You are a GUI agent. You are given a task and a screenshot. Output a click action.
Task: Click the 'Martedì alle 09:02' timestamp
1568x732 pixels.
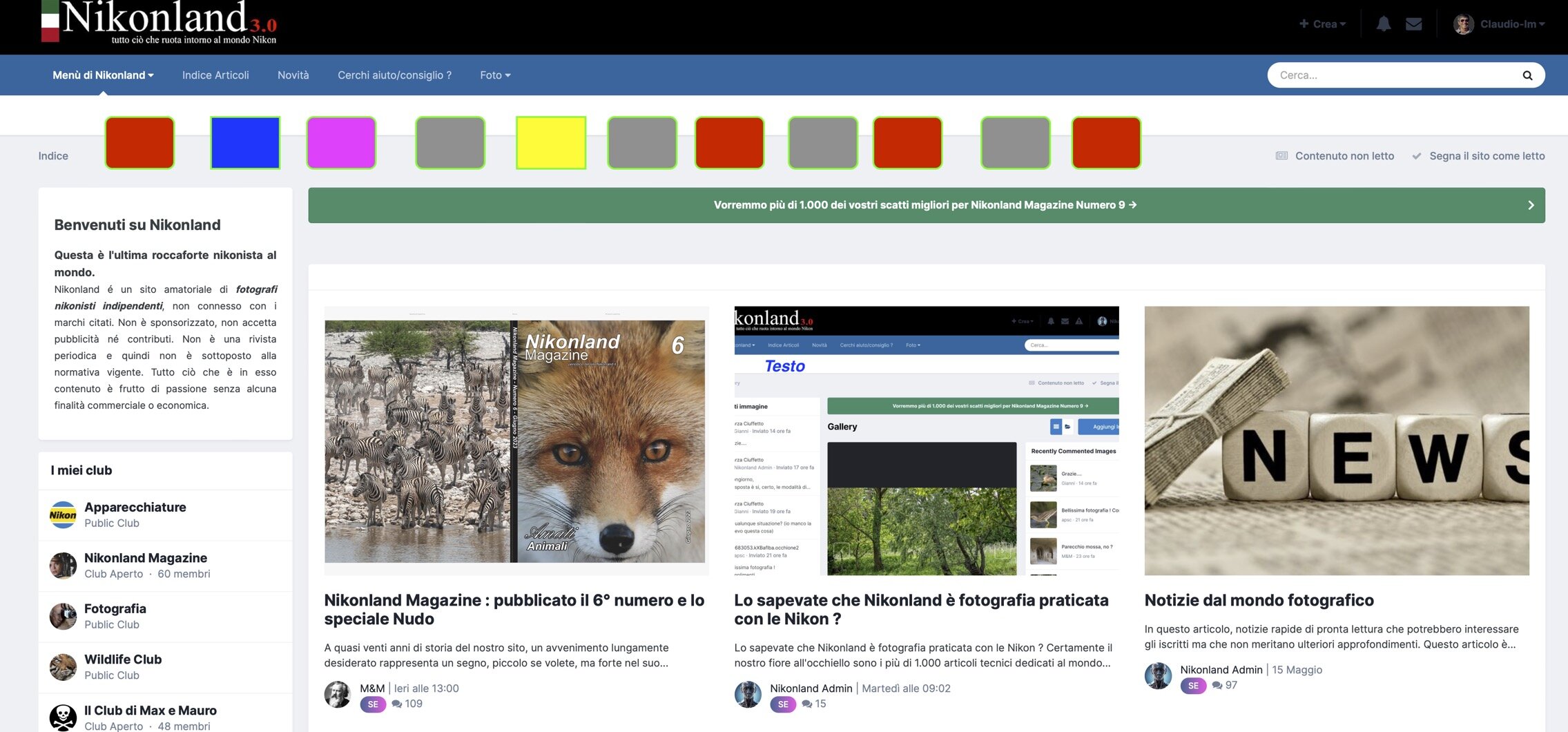pos(906,688)
